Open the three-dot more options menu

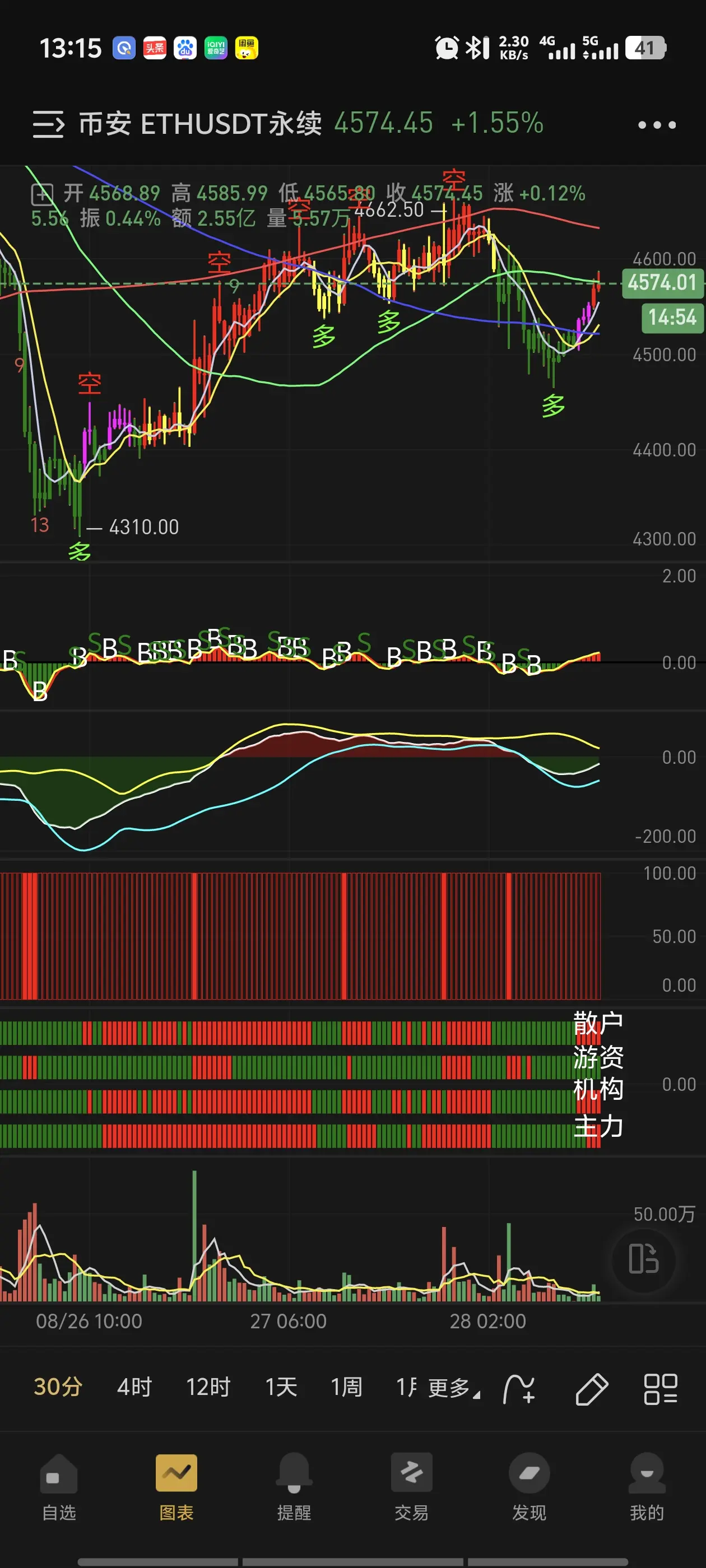point(657,125)
